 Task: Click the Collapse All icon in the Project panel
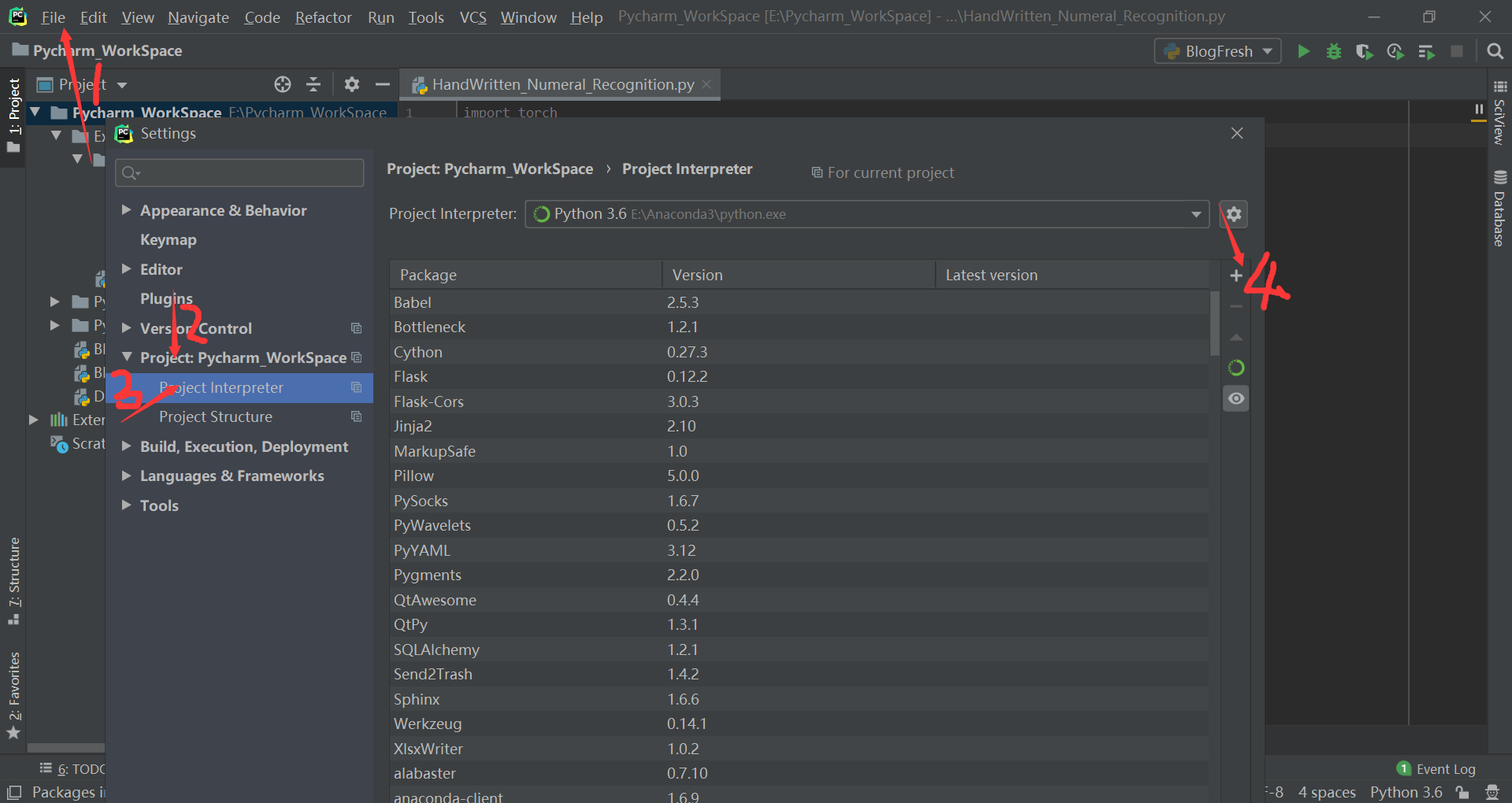(313, 84)
